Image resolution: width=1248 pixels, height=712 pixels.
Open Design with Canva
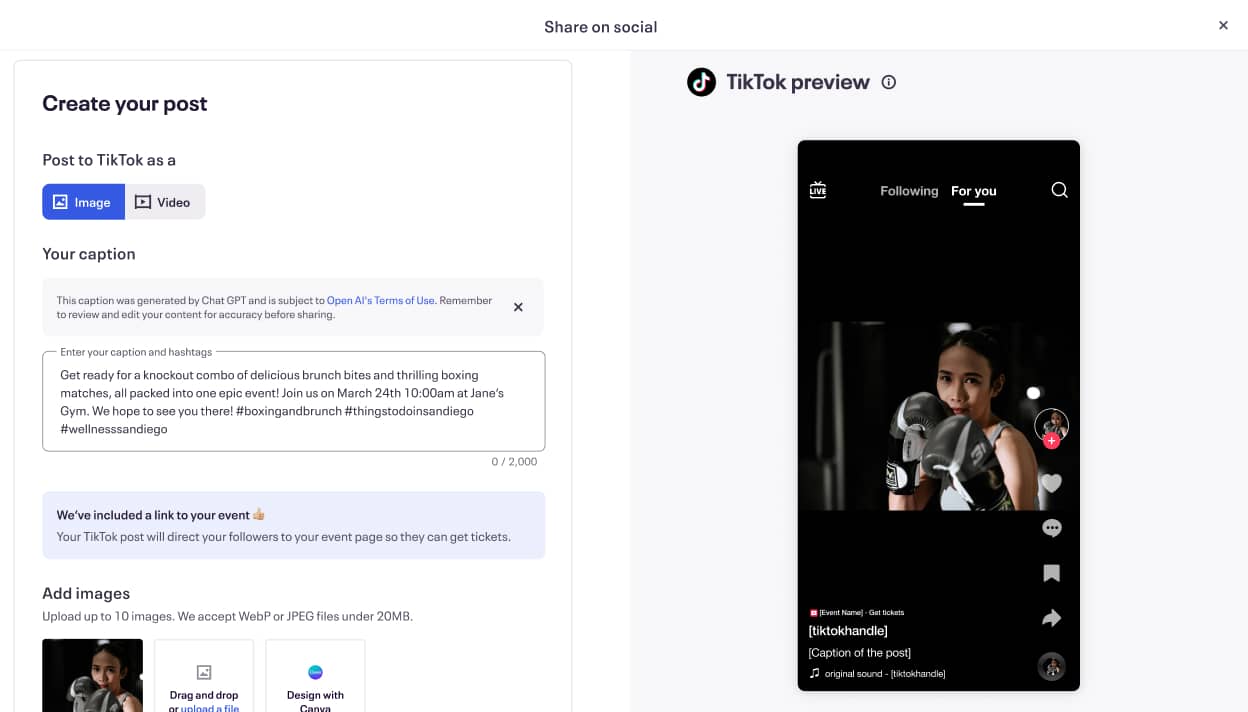315,675
